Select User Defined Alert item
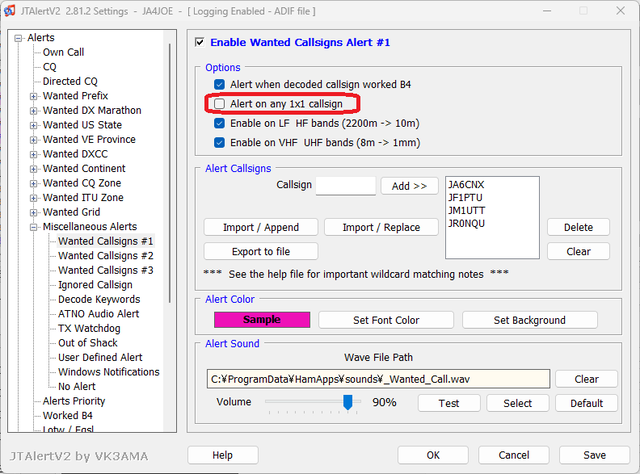Image resolution: width=640 pixels, height=474 pixels. point(100,358)
